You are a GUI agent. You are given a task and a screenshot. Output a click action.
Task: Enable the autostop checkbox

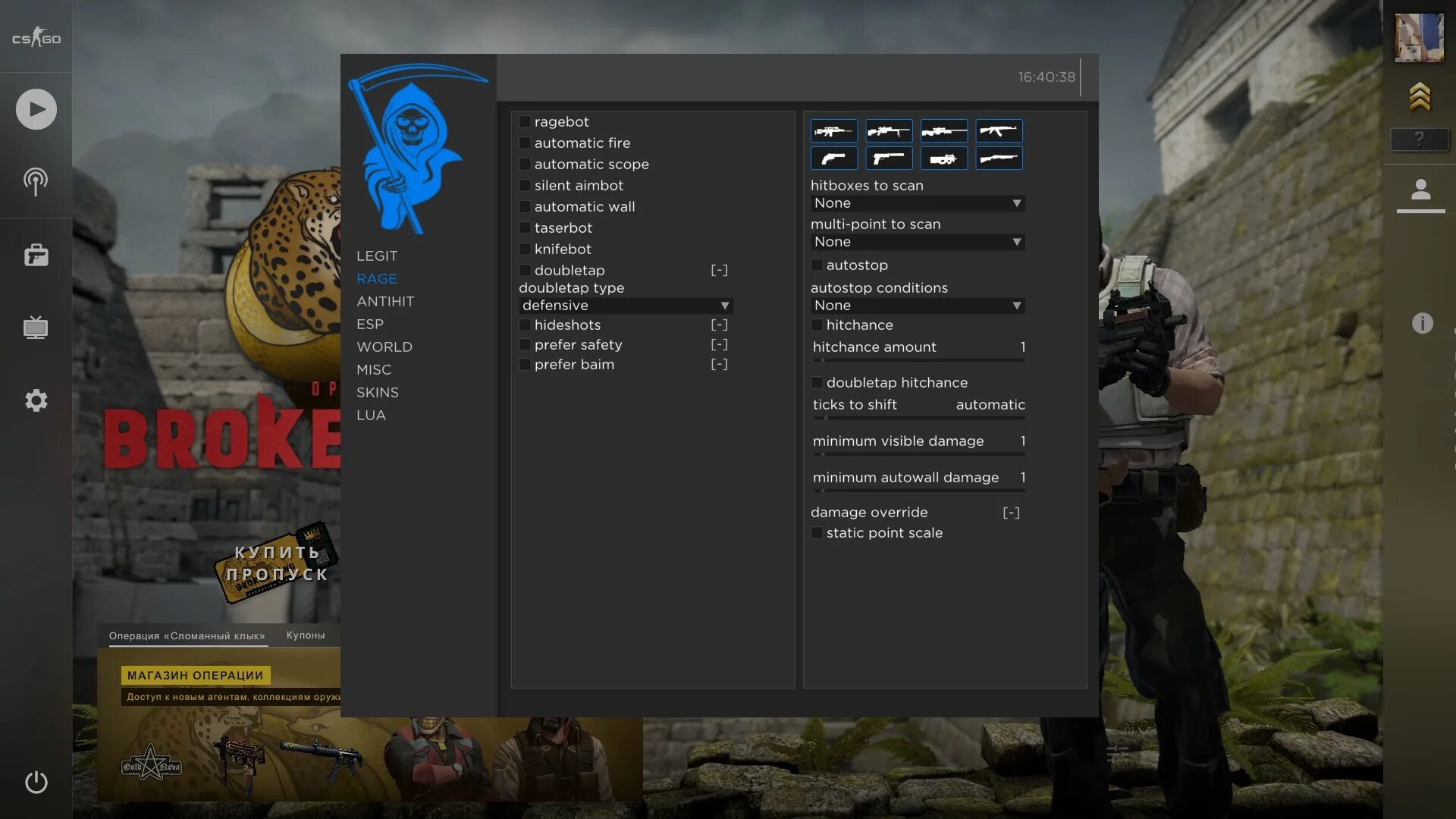tap(817, 265)
